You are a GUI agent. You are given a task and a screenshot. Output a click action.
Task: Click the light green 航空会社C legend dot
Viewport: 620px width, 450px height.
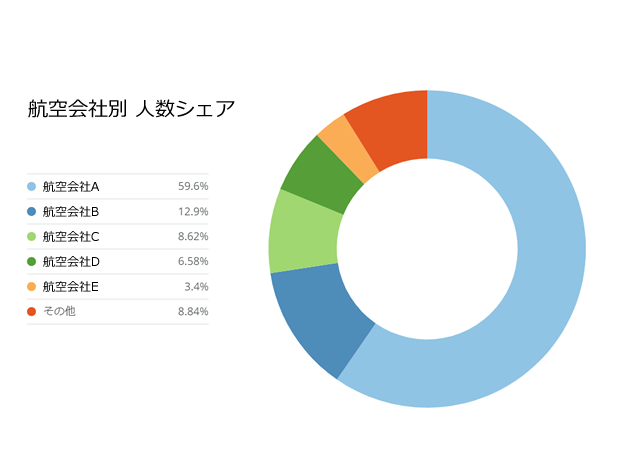32,237
